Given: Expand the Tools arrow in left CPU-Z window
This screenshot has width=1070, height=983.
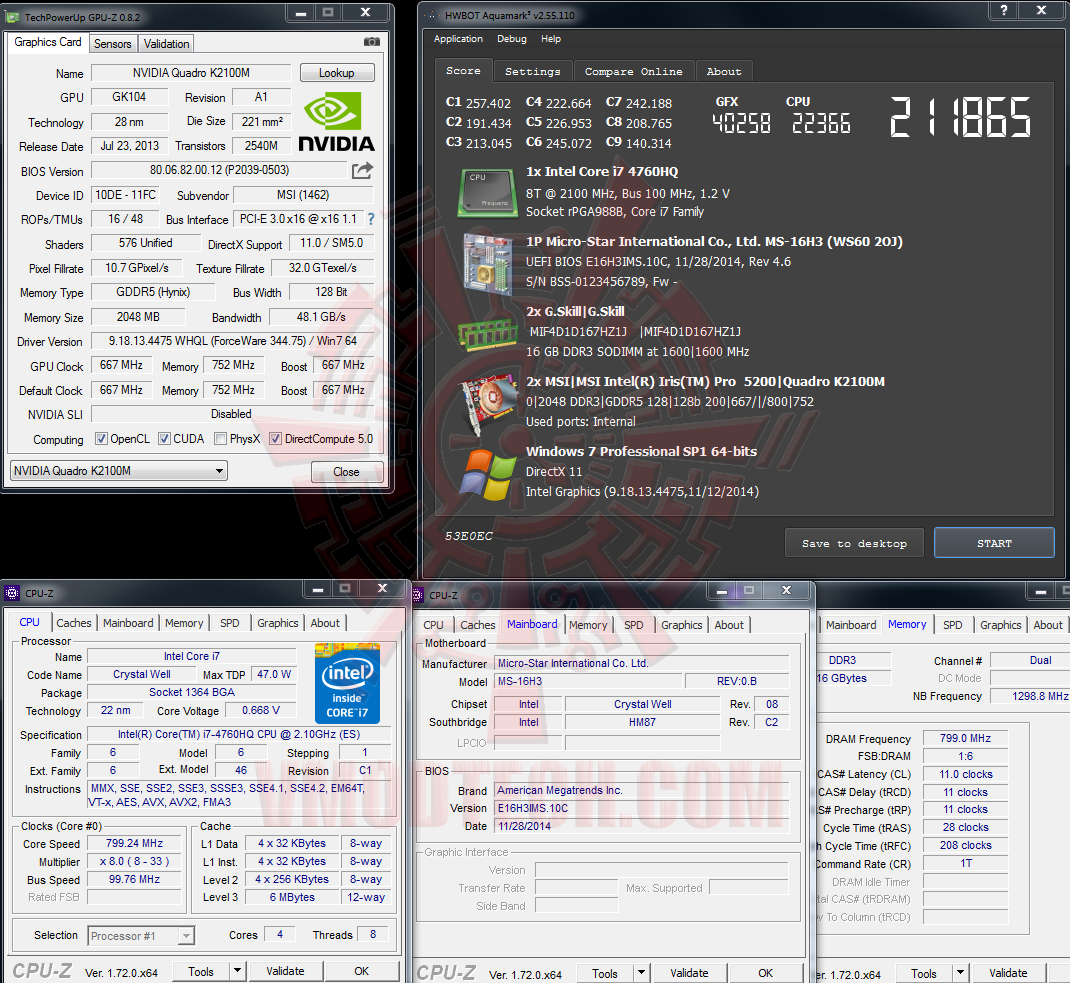Looking at the screenshot, I should coord(237,971).
